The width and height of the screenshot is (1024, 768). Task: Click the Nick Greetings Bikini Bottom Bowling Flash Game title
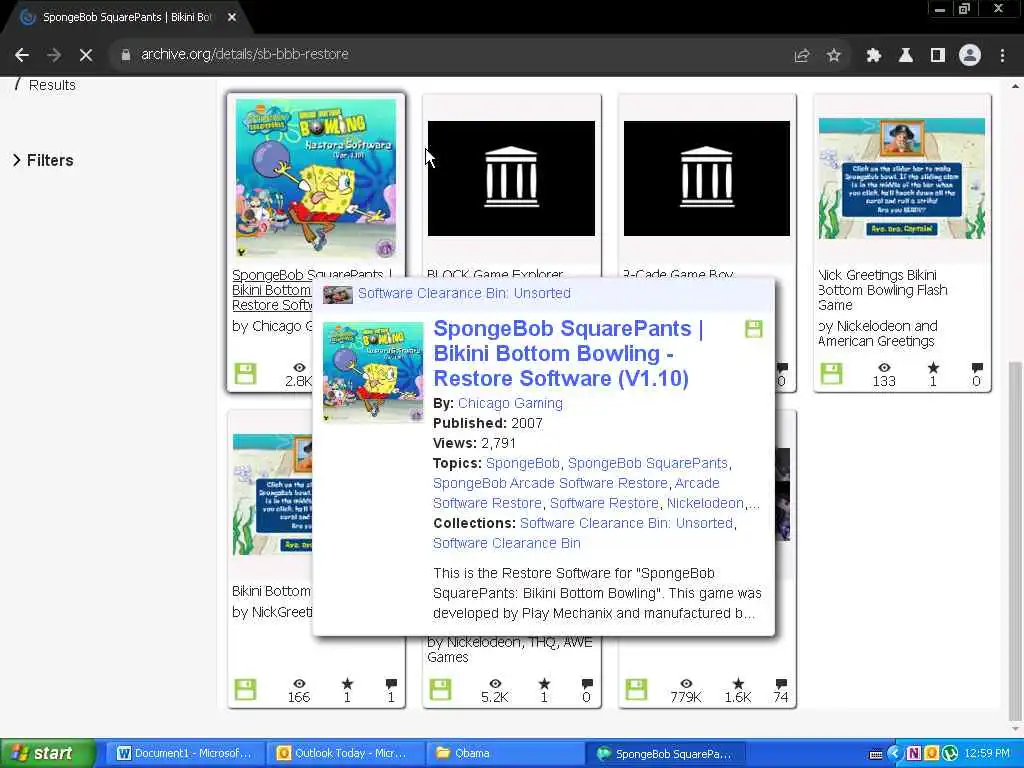point(882,290)
